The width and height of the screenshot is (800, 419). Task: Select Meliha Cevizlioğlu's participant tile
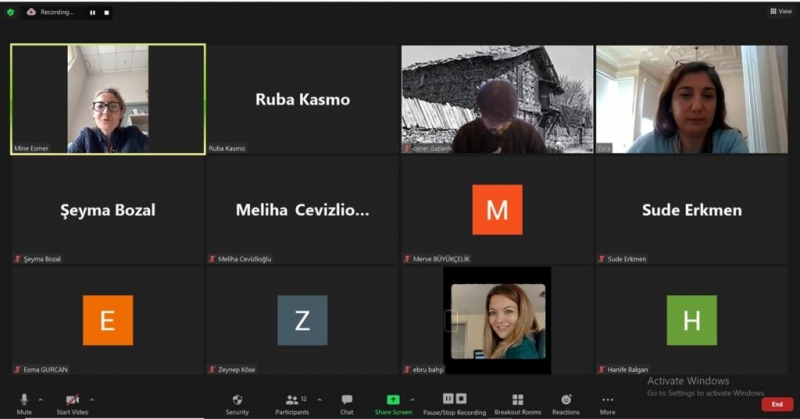303,210
